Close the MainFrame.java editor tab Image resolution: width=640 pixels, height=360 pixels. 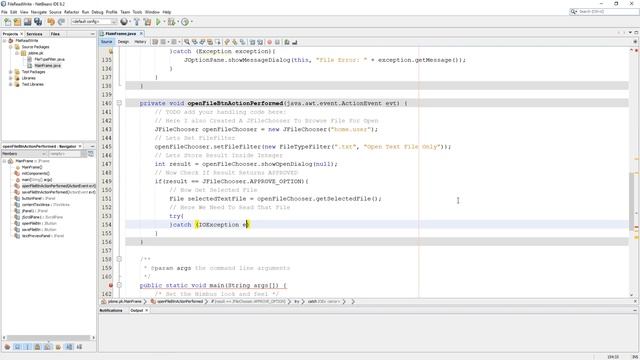coord(141,33)
